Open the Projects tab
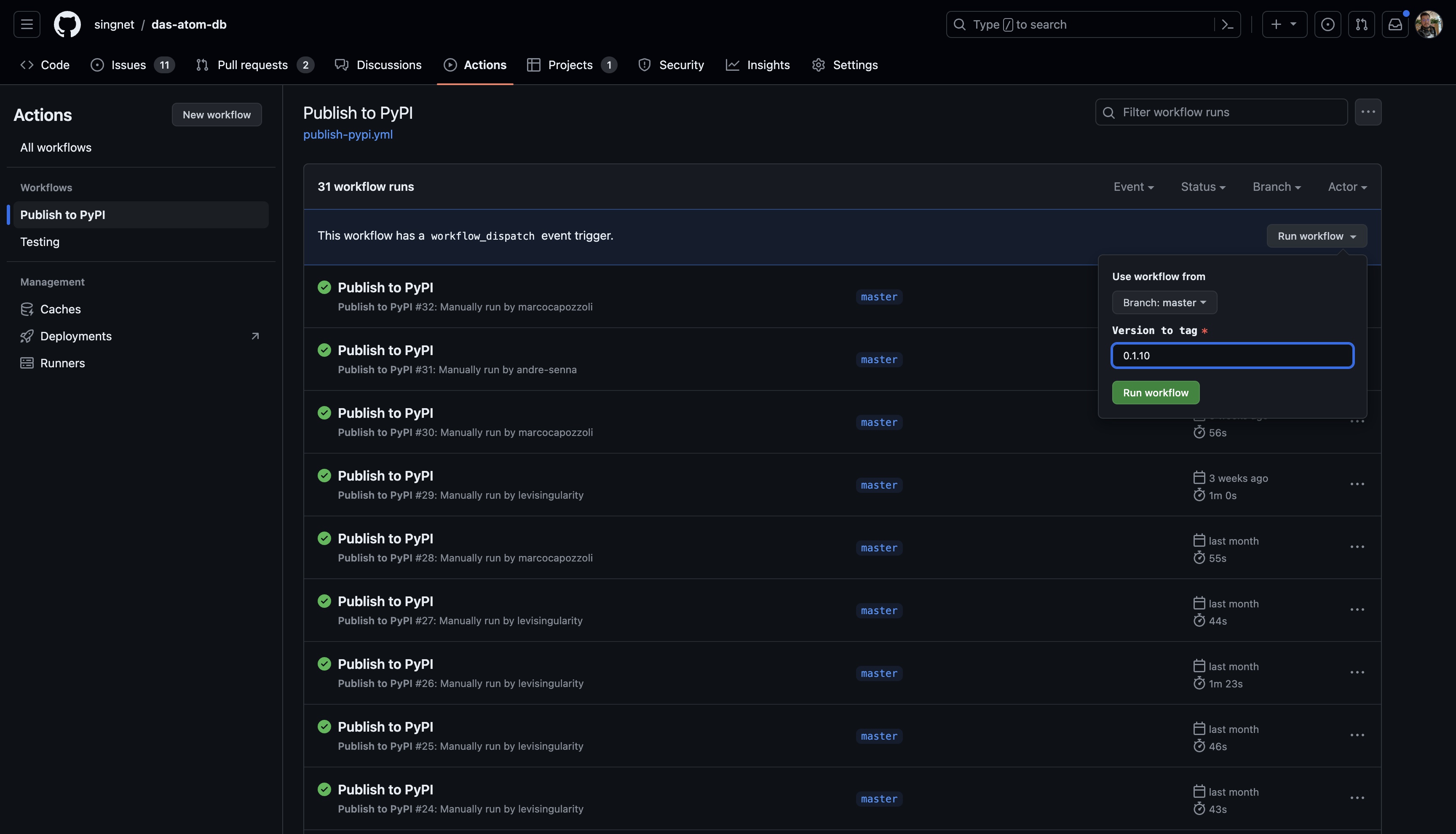Viewport: 1456px width, 834px height. (572, 65)
